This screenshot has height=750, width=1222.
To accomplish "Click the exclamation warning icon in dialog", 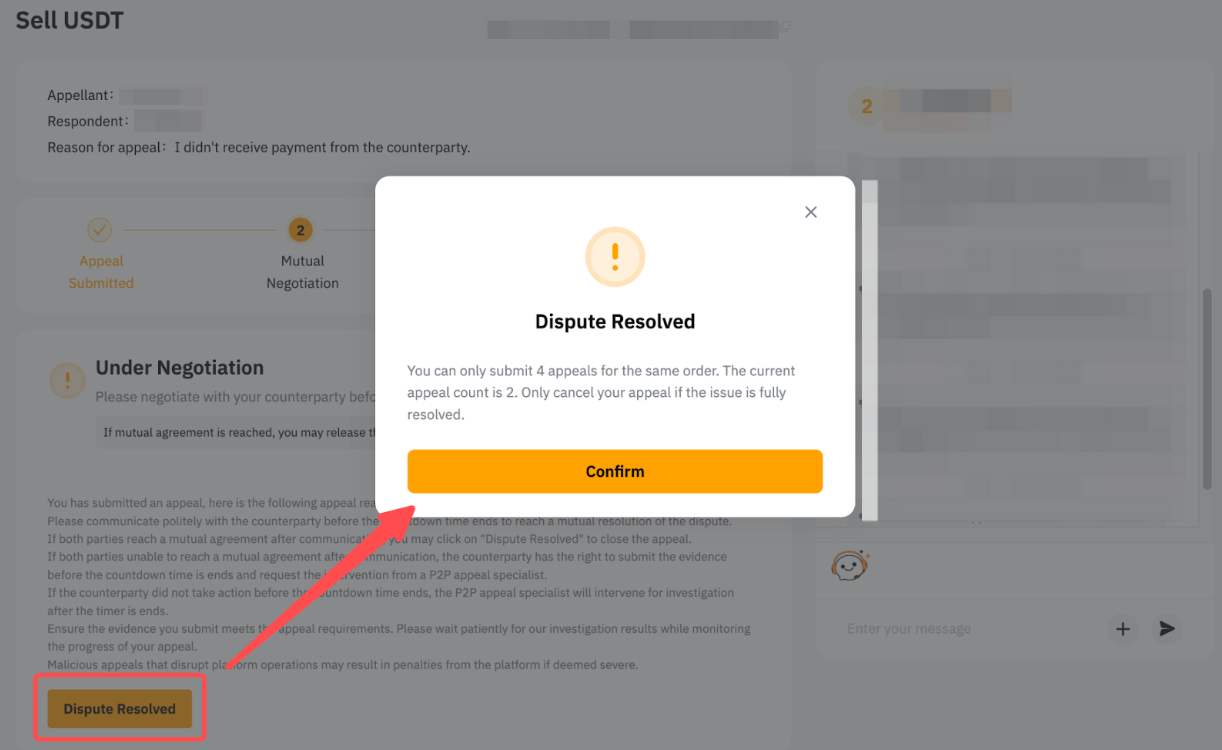I will [x=615, y=258].
